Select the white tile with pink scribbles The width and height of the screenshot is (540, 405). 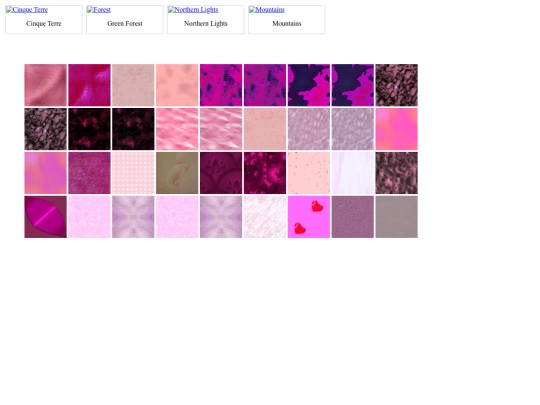tap(265, 217)
